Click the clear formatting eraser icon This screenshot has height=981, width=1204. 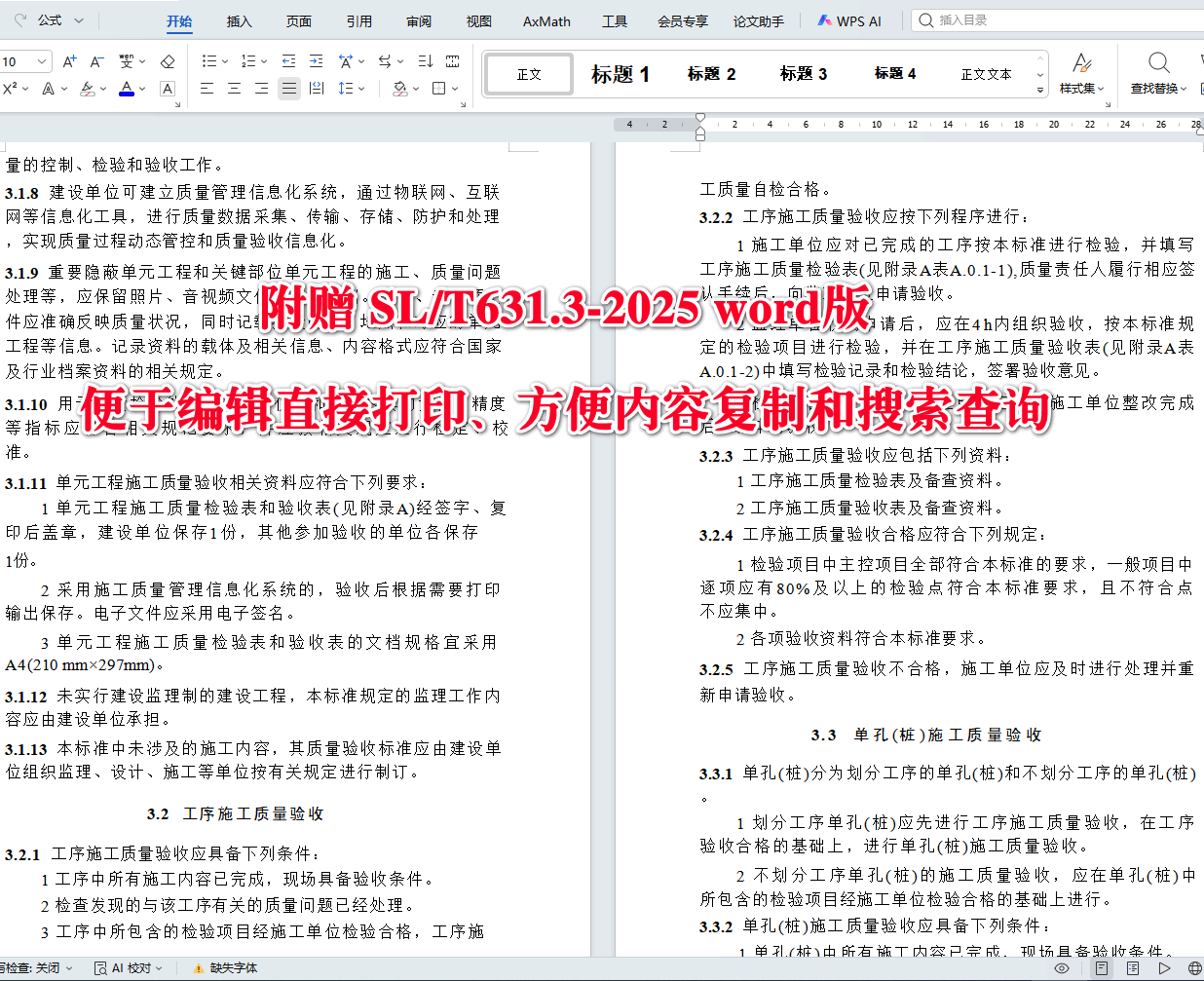click(168, 61)
